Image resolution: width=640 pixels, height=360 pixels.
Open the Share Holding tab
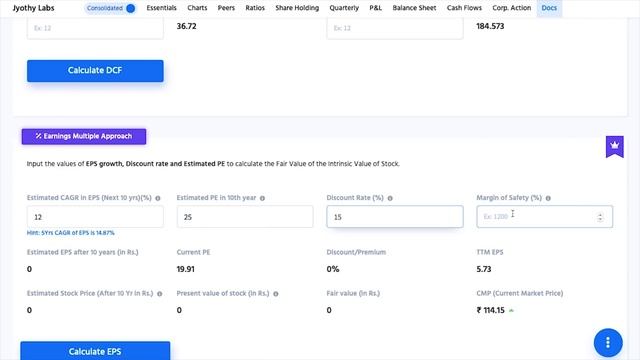click(x=297, y=8)
